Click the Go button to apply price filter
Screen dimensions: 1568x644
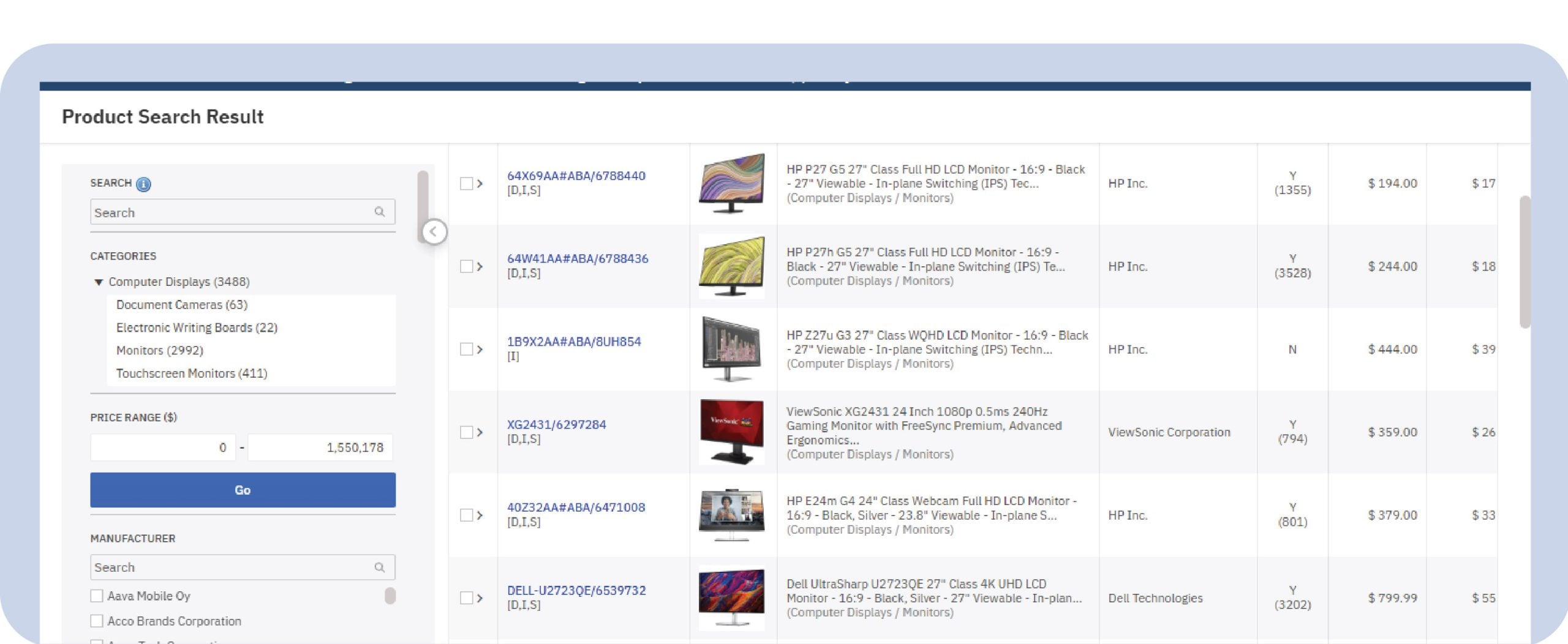[243, 489]
